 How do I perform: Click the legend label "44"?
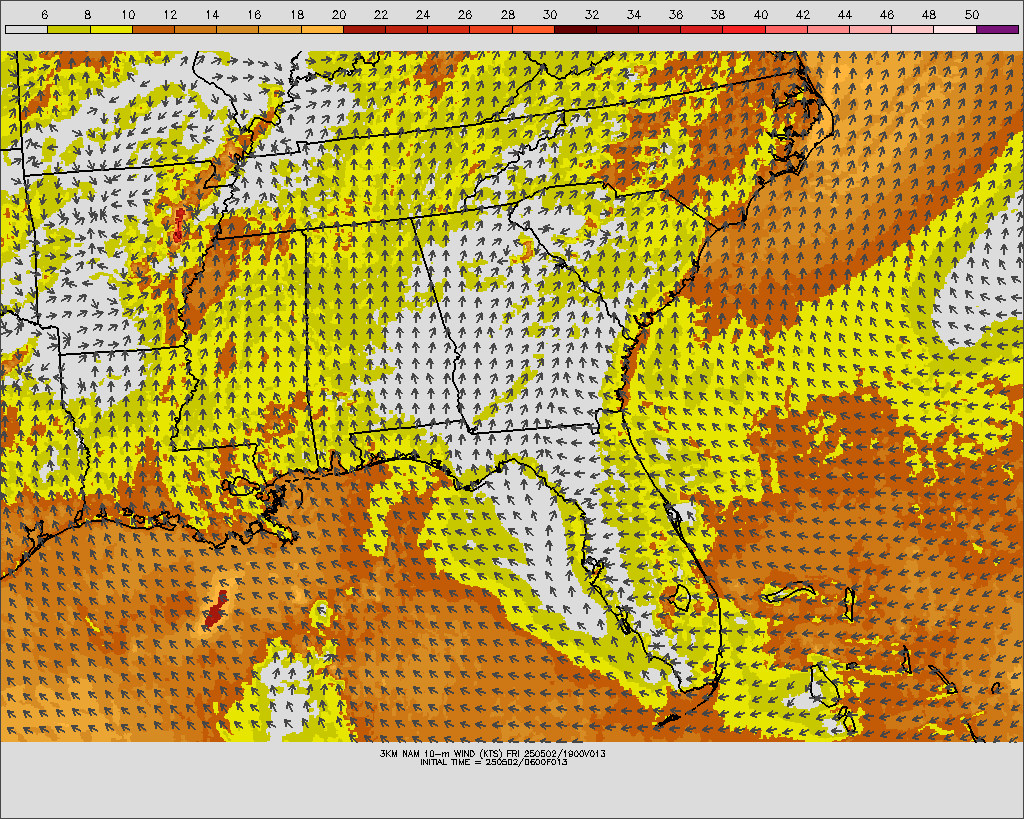click(845, 14)
